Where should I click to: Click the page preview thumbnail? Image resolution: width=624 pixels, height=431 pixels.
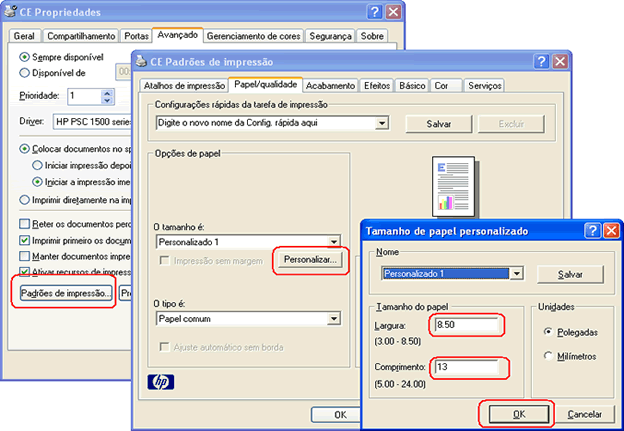[x=454, y=186]
